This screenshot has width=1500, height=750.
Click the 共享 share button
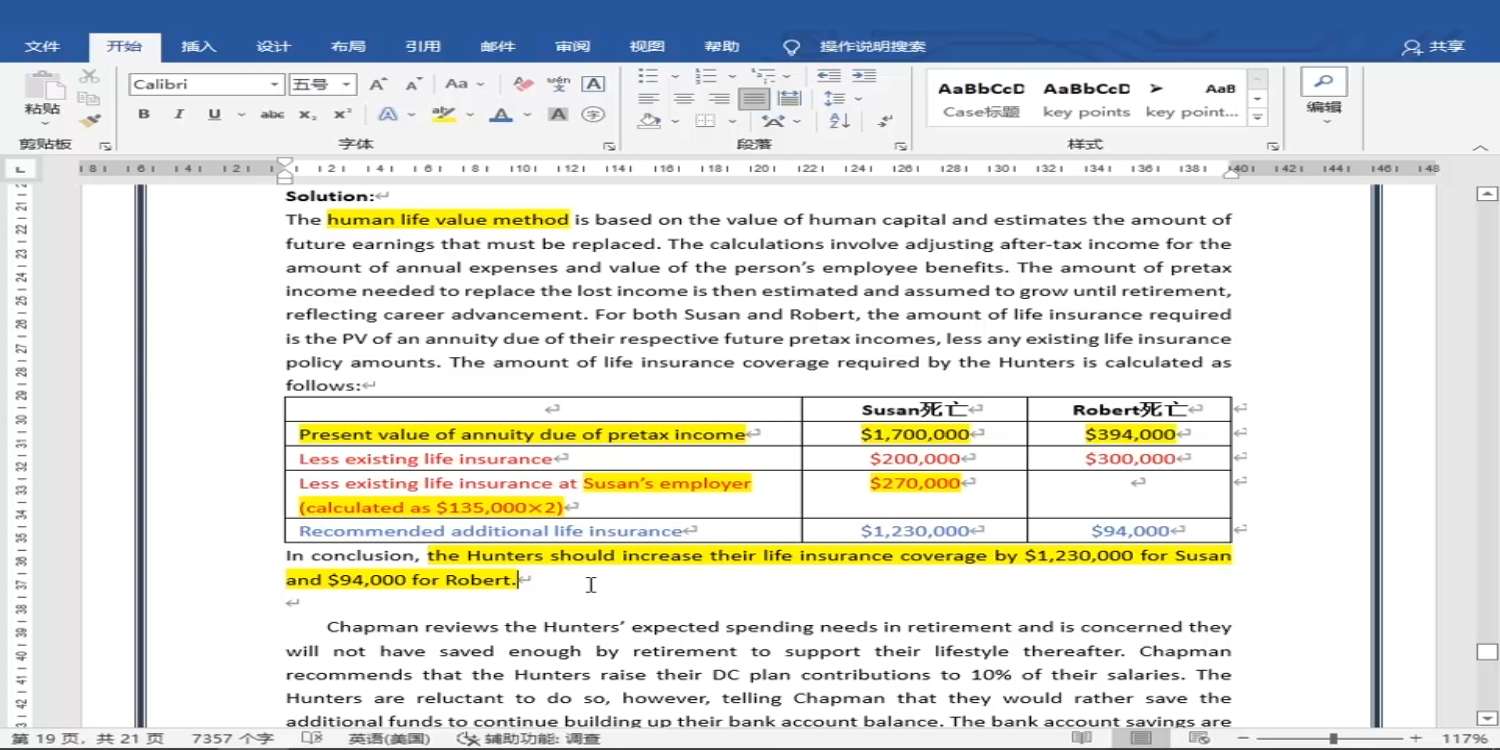pyautogui.click(x=1434, y=47)
